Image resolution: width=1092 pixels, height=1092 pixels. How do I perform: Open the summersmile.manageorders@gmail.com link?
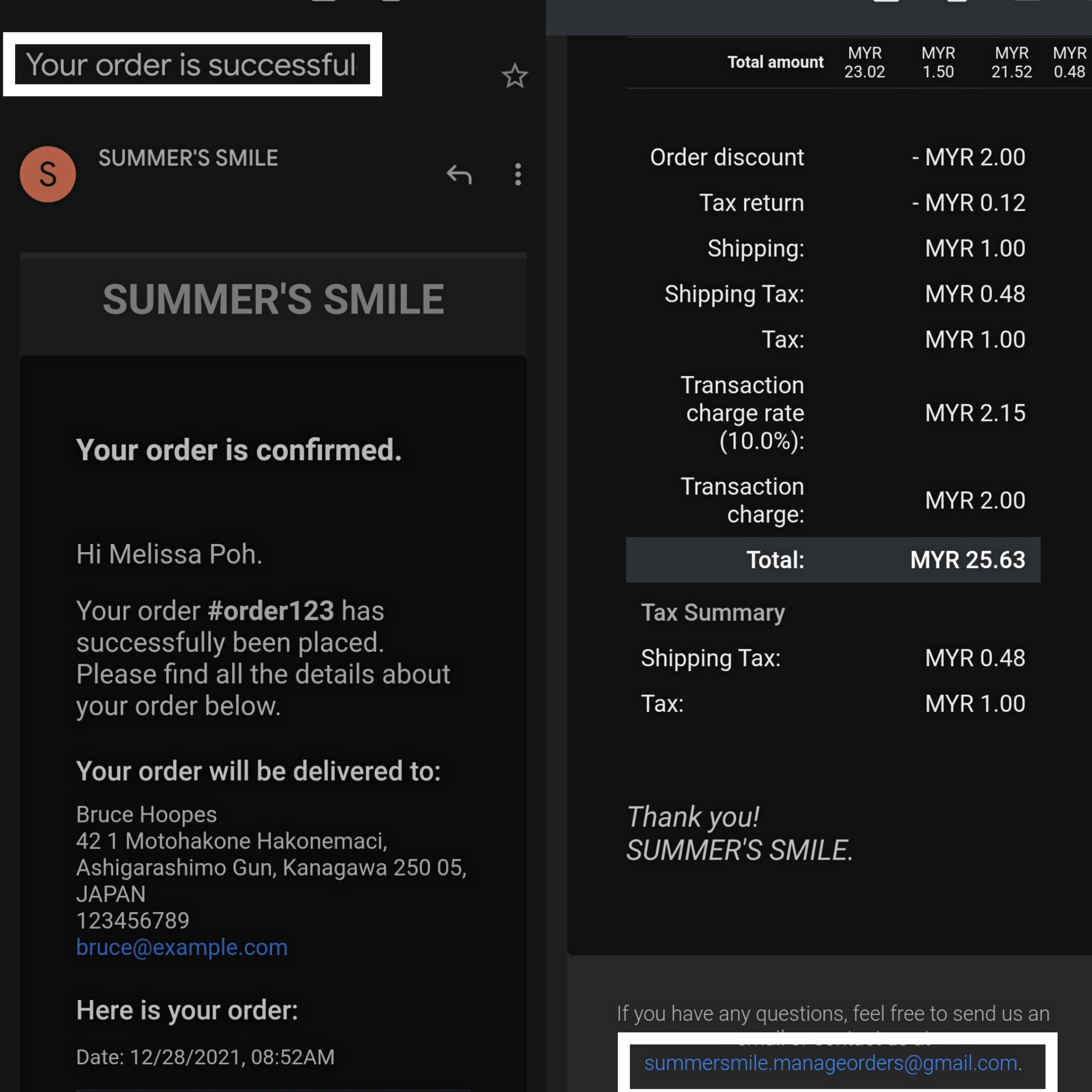coord(830,1063)
